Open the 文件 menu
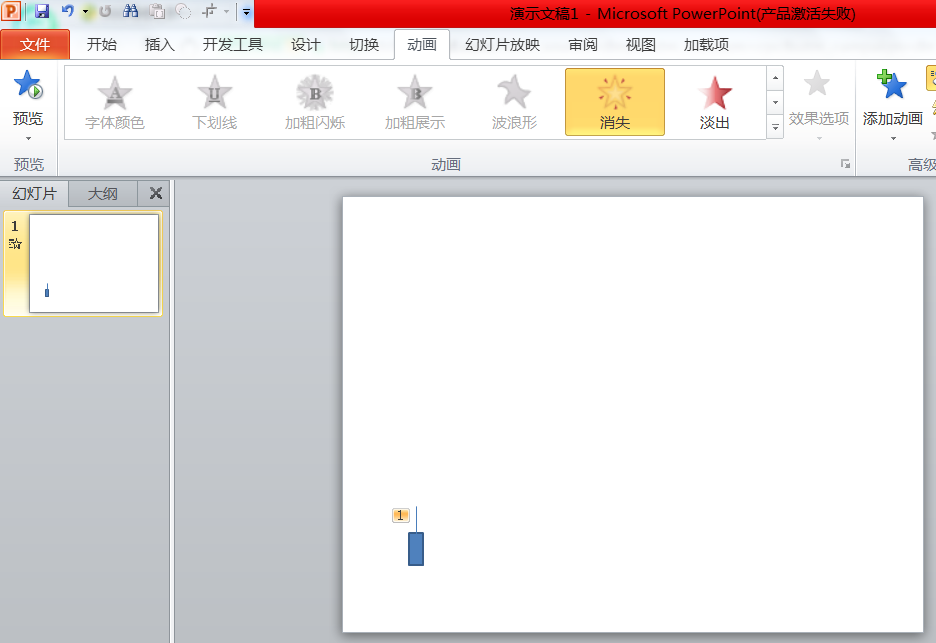The width and height of the screenshot is (936, 643). [x=35, y=44]
